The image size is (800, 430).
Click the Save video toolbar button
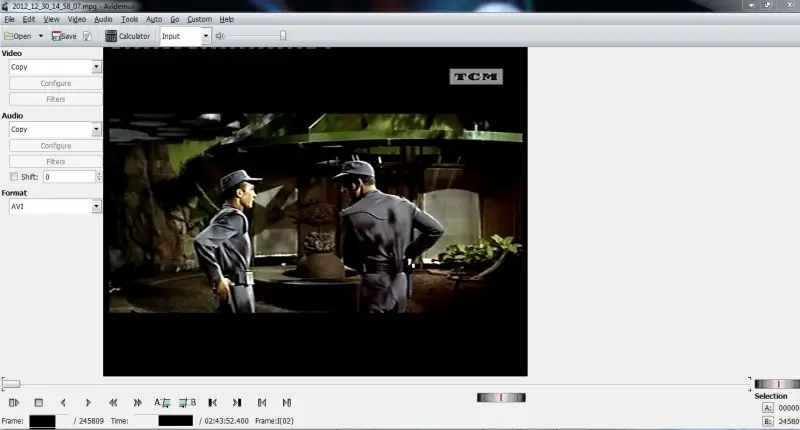pos(64,36)
